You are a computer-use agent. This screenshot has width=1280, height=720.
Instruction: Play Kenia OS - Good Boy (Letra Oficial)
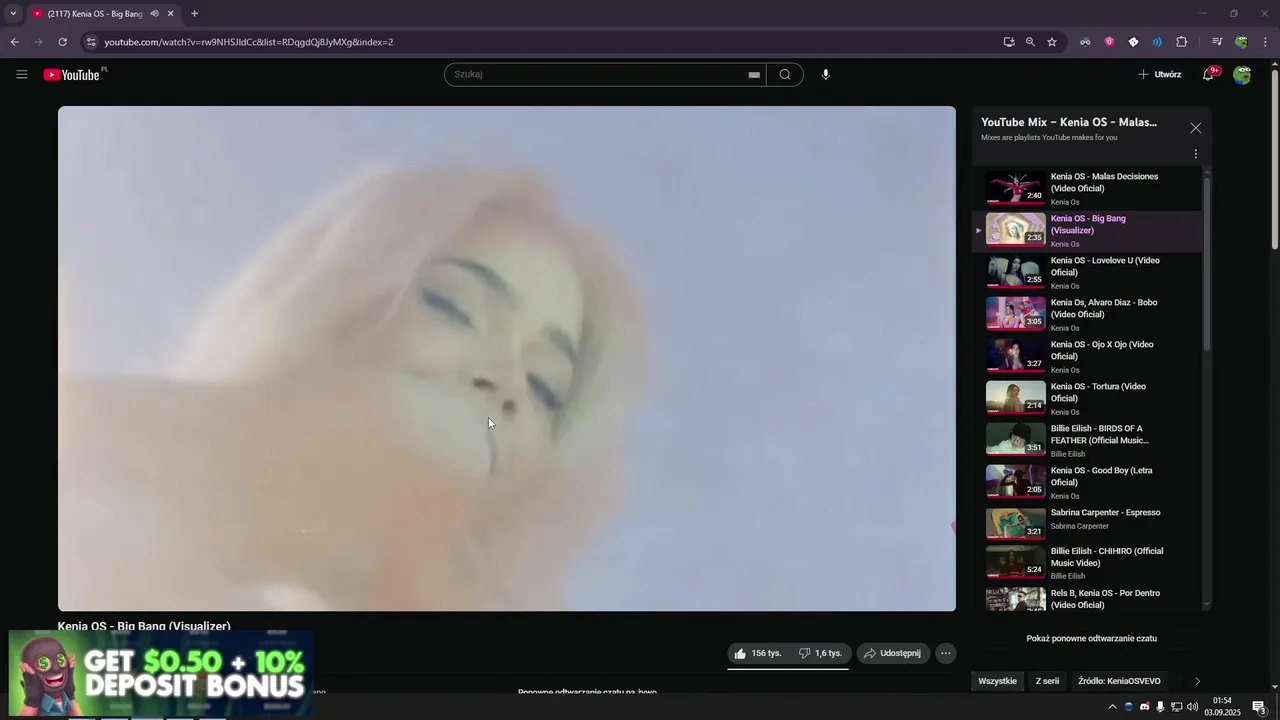click(x=1089, y=482)
